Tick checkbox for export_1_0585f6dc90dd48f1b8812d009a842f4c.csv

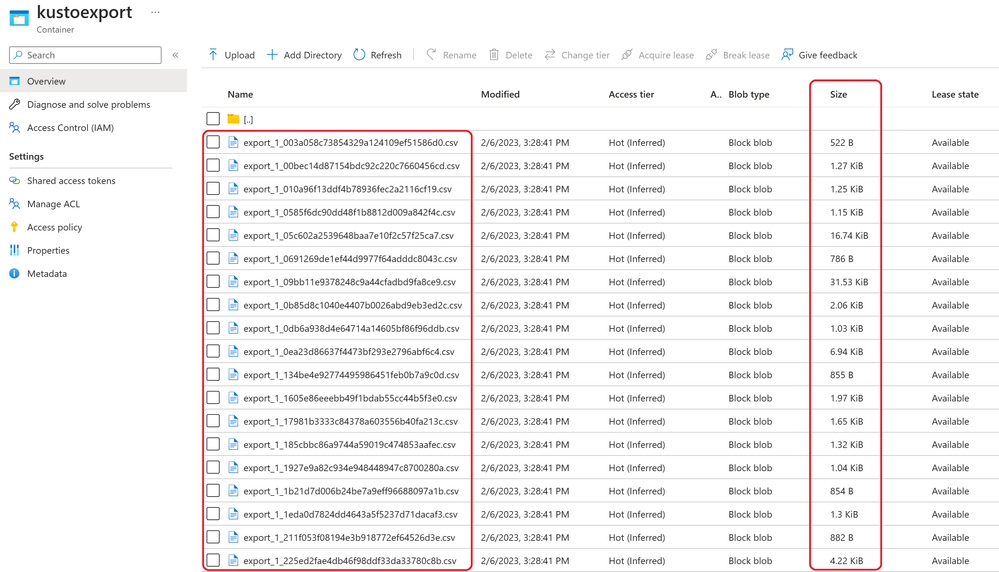tap(213, 212)
